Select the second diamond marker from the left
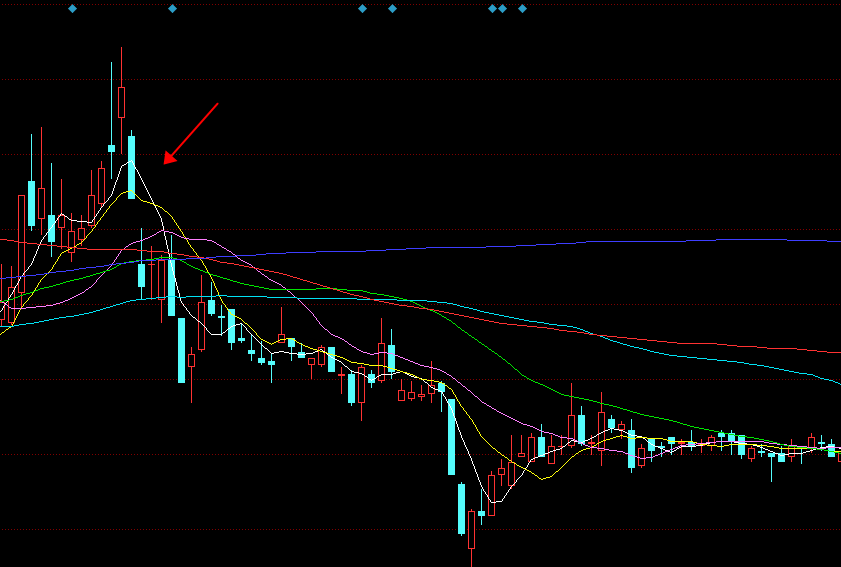Image resolution: width=841 pixels, height=567 pixels. tap(172, 9)
